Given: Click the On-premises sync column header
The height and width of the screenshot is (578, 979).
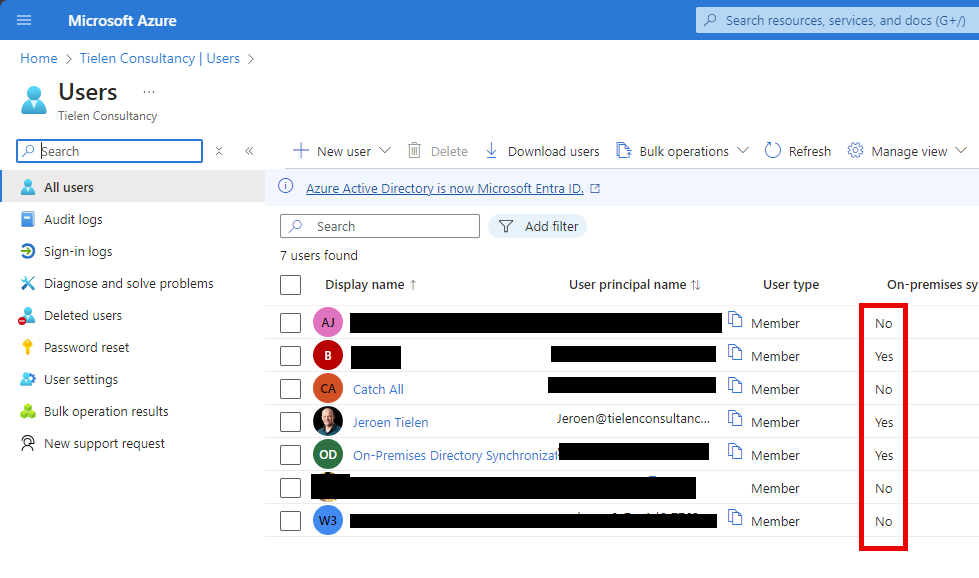Looking at the screenshot, I should [x=932, y=285].
